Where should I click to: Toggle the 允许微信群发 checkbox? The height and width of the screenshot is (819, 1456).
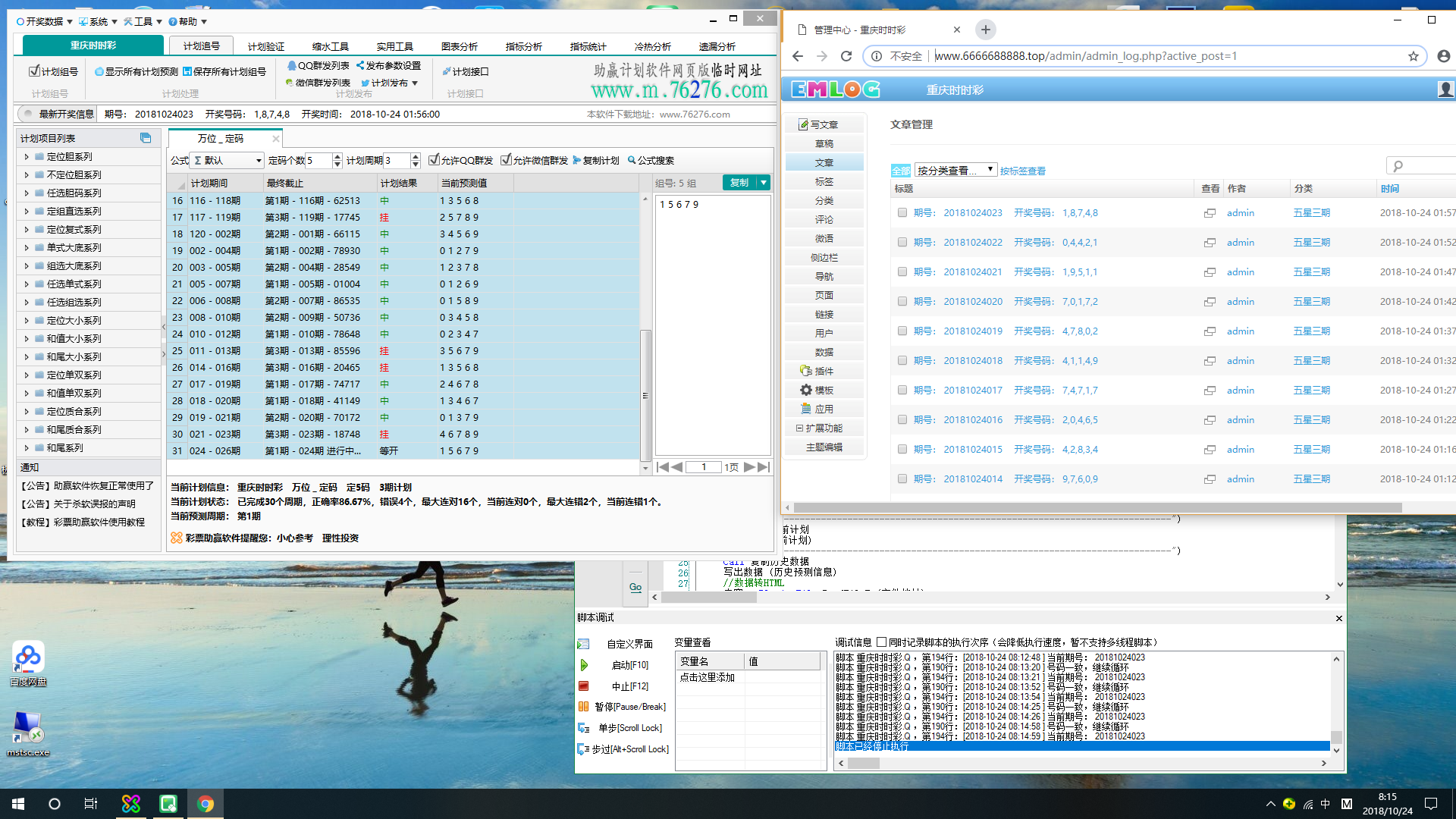click(x=506, y=160)
